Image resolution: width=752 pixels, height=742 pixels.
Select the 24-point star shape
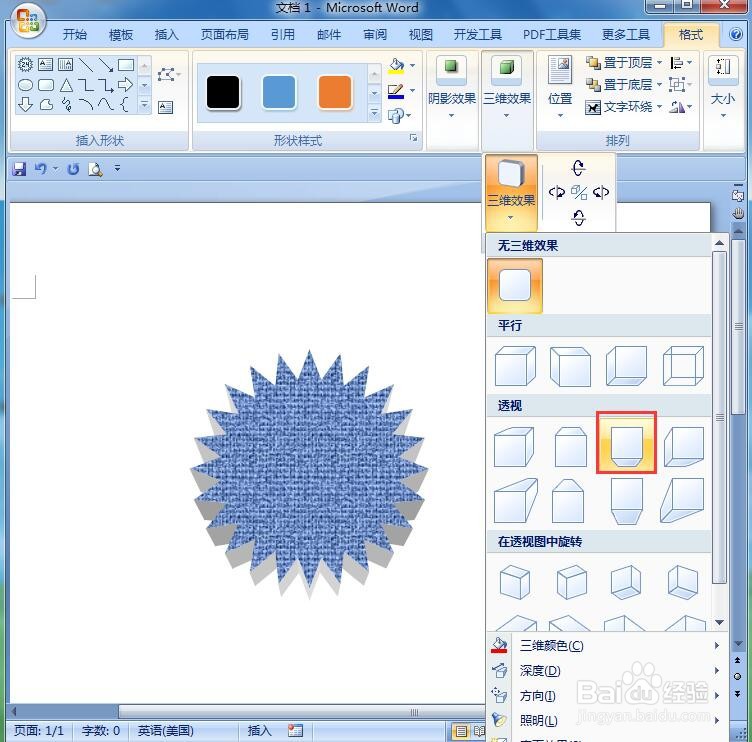click(x=25, y=64)
